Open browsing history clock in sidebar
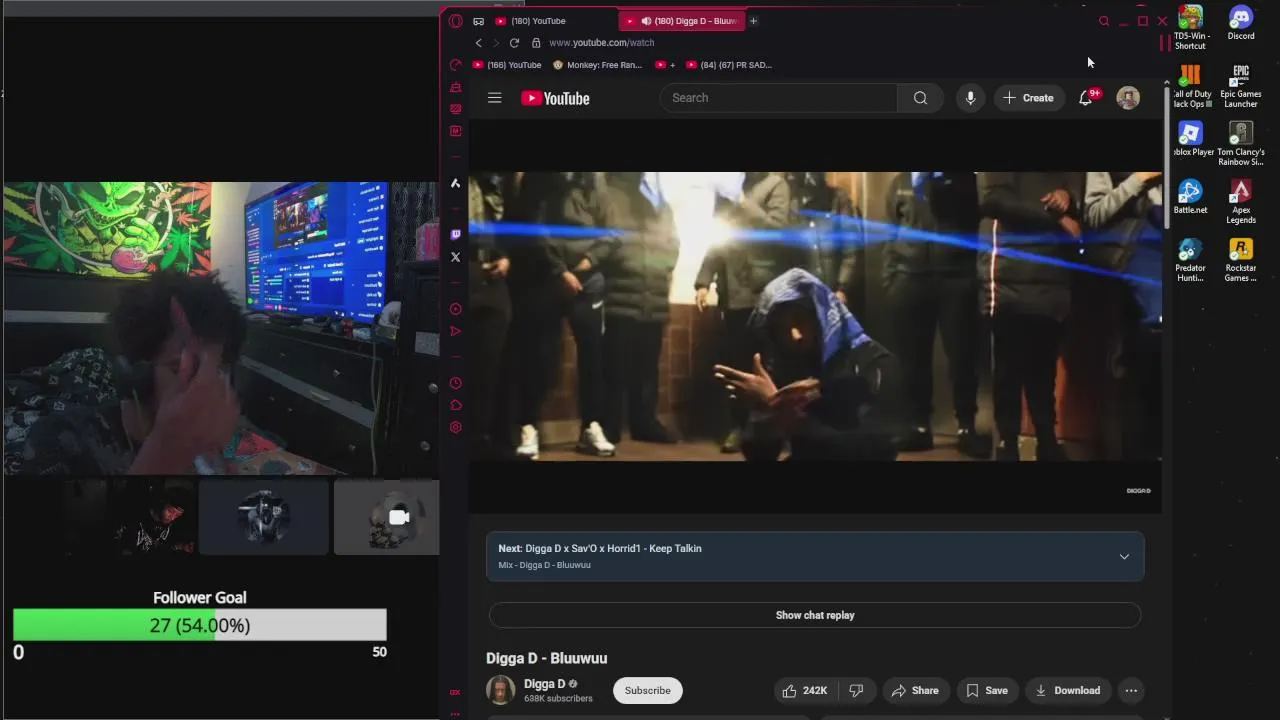1280x720 pixels. pyautogui.click(x=456, y=383)
